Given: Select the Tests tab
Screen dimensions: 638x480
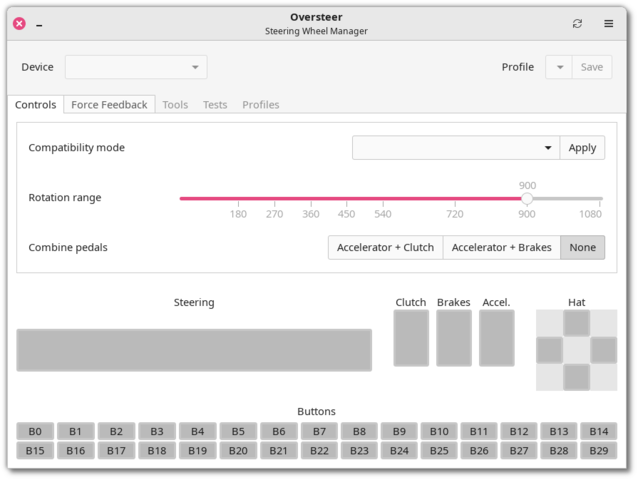Looking at the screenshot, I should point(215,105).
